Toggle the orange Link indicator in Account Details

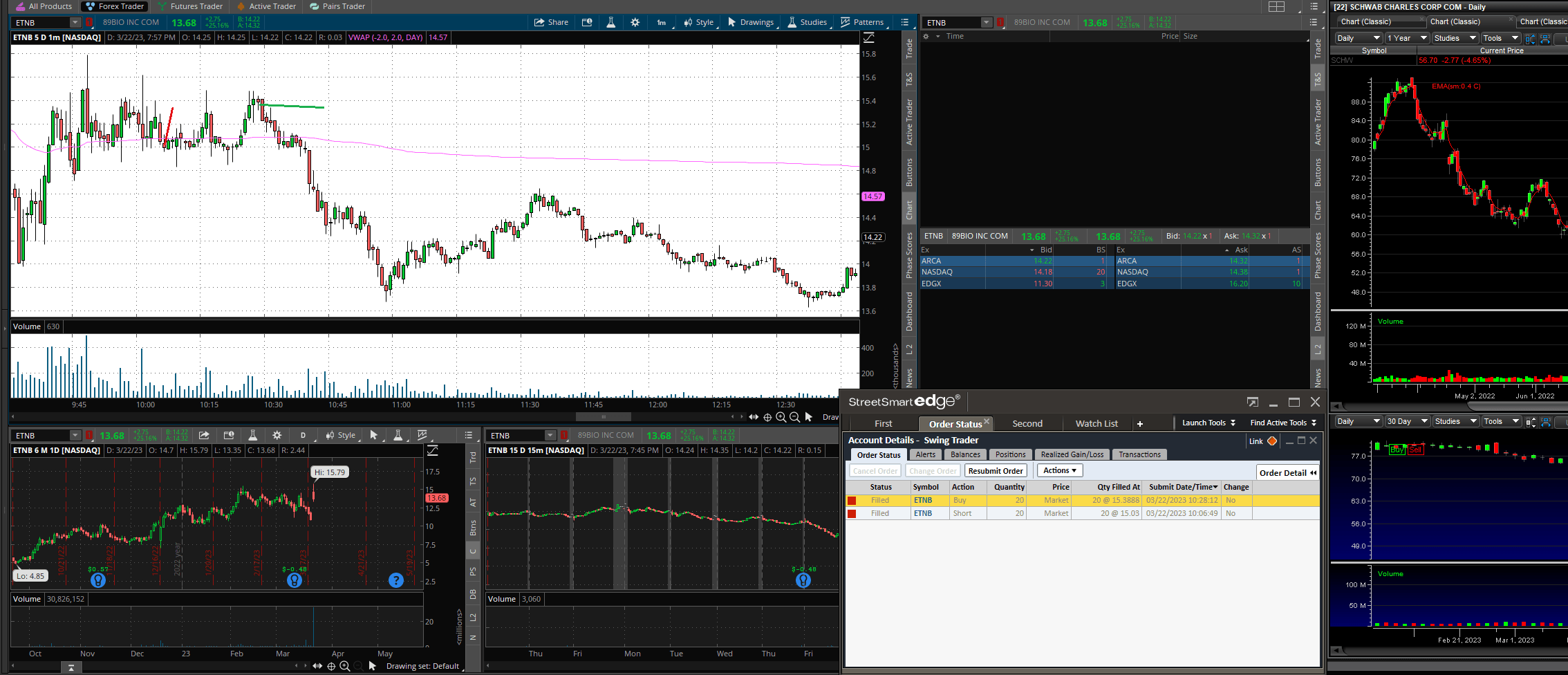point(1271,441)
